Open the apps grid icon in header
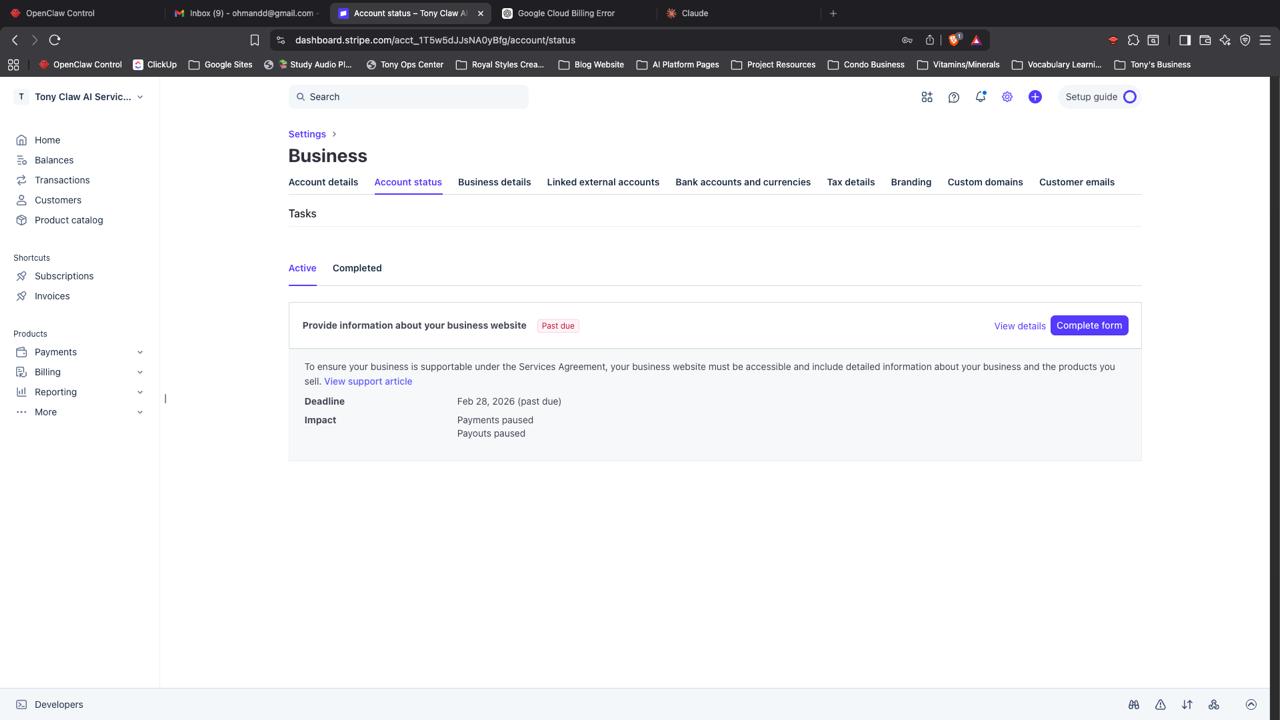The width and height of the screenshot is (1280, 720). tap(926, 97)
